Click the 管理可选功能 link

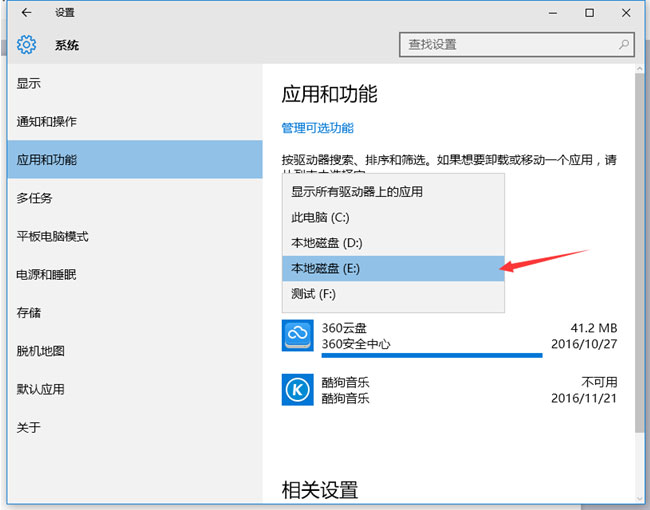(x=318, y=128)
